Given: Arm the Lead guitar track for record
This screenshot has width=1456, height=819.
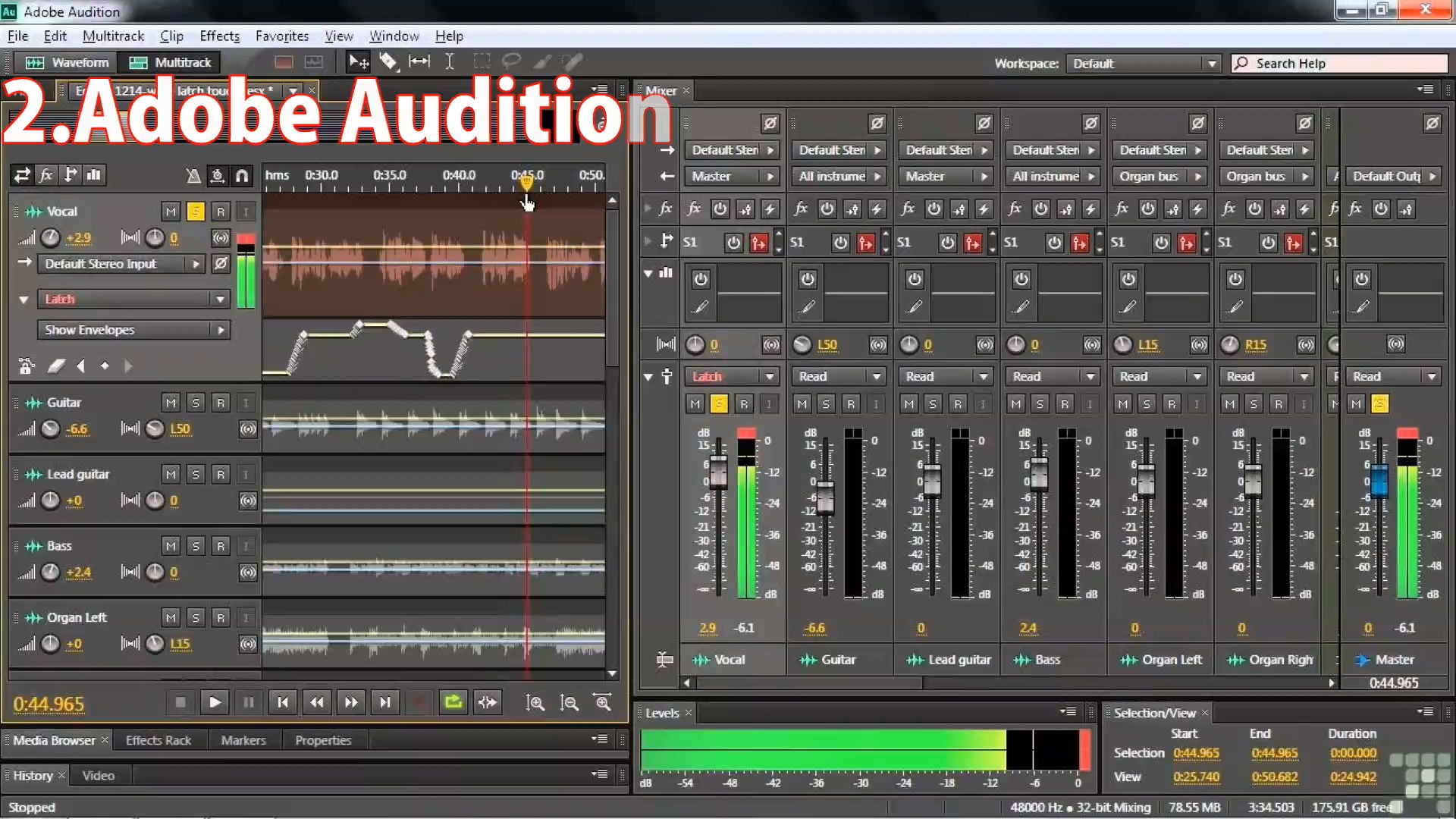Looking at the screenshot, I should [x=221, y=475].
